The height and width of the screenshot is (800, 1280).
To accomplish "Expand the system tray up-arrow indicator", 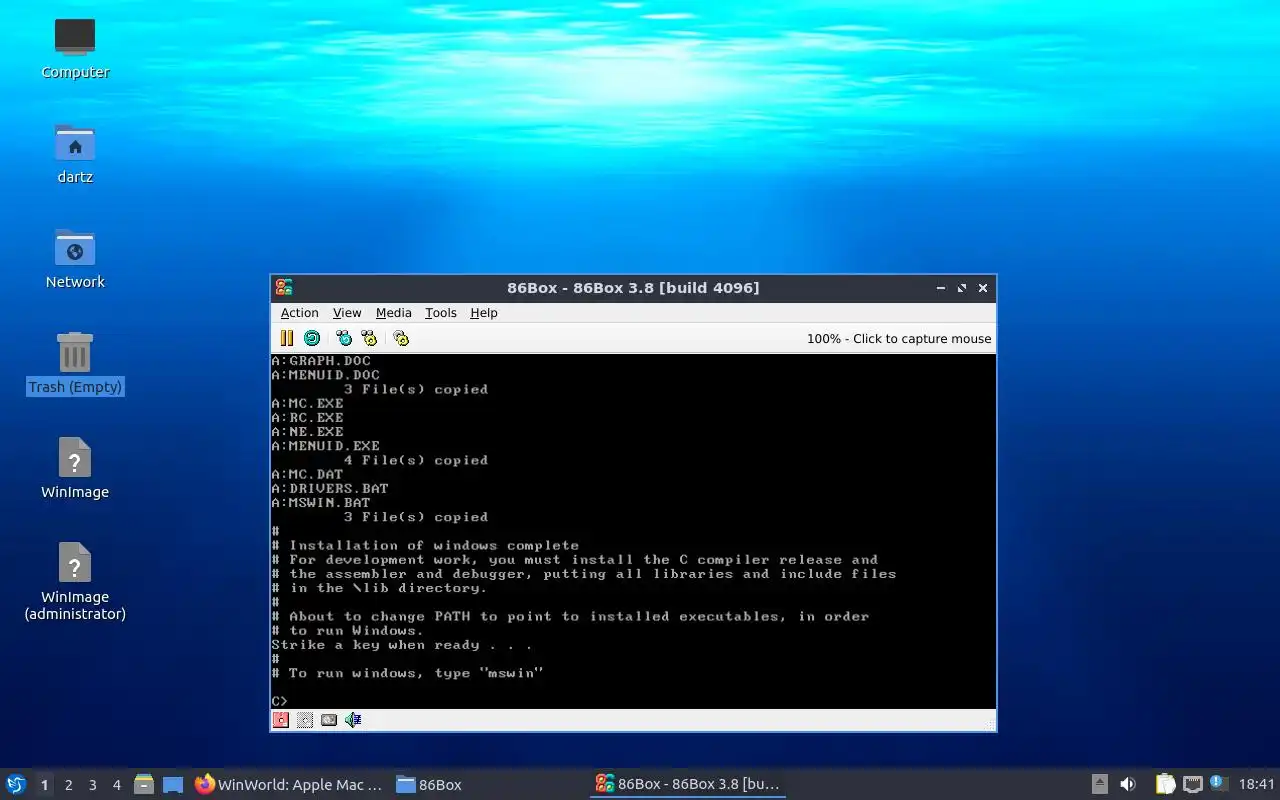I will [x=1099, y=785].
